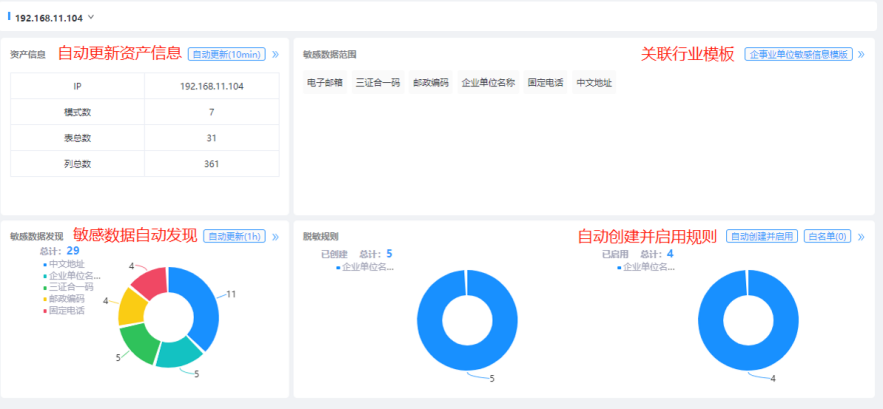The image size is (883, 409).
Task: Open the 白名单(0) whitelist
Action: click(828, 237)
